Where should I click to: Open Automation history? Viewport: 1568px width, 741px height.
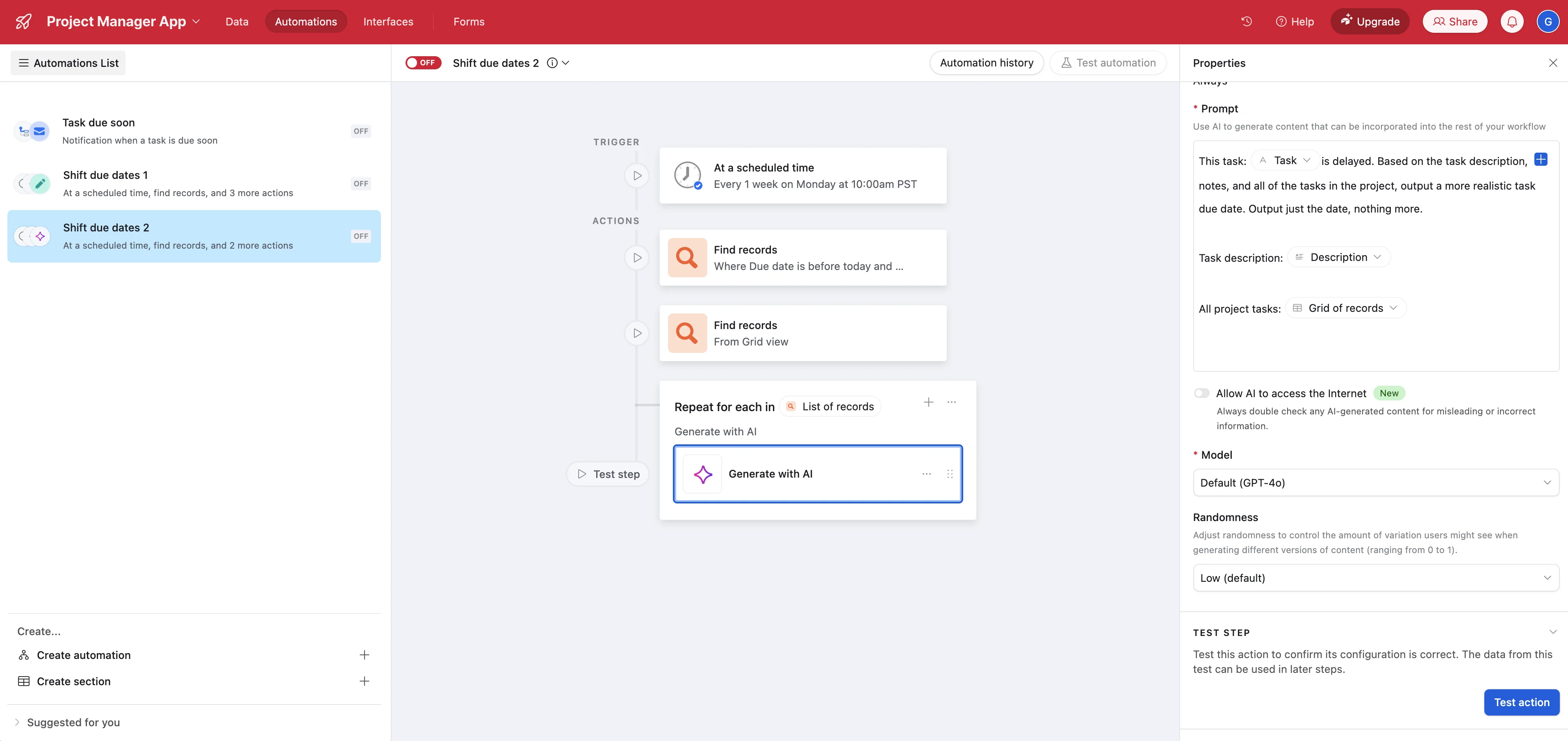coord(986,63)
